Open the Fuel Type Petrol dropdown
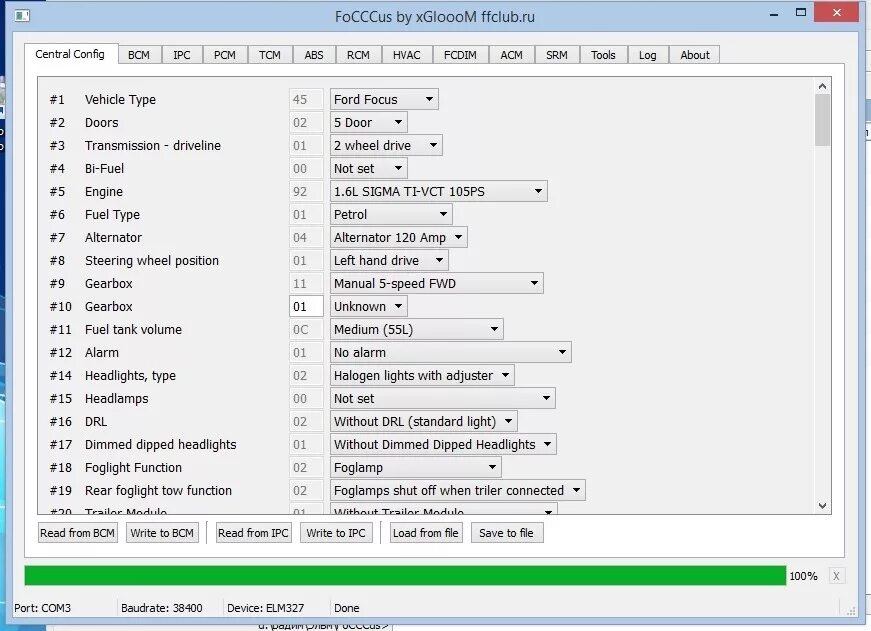Screen dimensions: 871x631 tap(391, 214)
